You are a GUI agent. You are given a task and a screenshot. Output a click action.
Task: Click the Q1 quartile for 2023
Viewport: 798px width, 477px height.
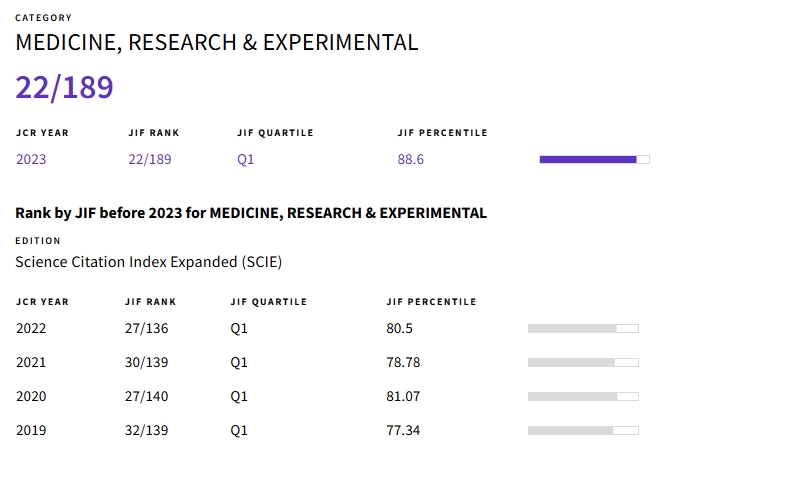click(x=246, y=159)
